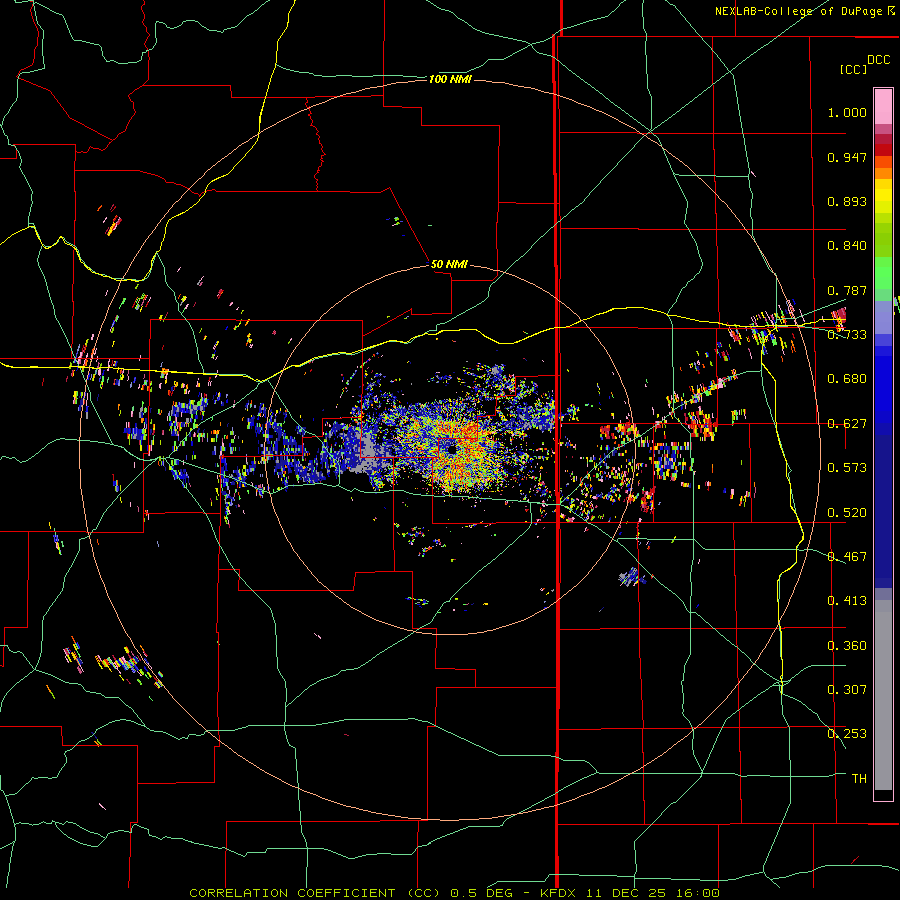
Task: Pick the lavender swatch on the color bar
Action: click(x=883, y=317)
